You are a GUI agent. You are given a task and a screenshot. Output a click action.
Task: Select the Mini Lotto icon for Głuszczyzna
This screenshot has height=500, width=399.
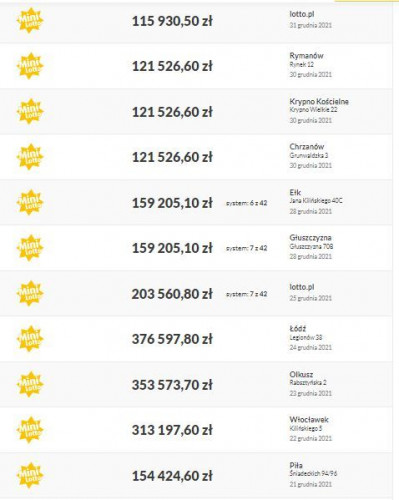point(30,248)
